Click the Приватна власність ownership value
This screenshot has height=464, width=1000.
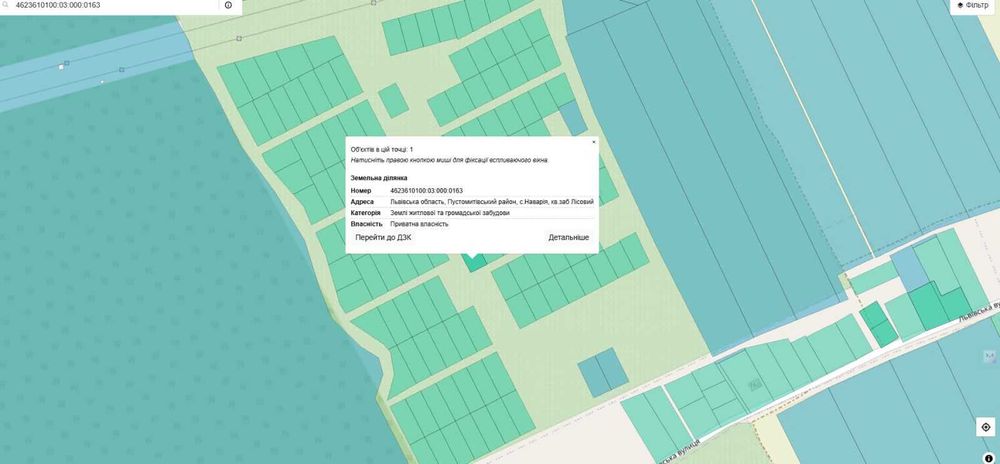click(420, 224)
